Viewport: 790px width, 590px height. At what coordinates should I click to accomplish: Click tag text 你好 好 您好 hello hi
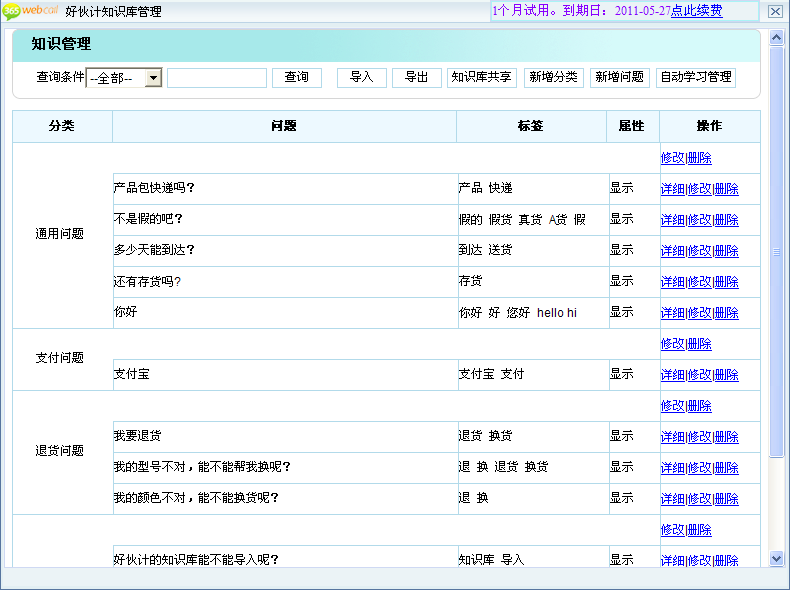[x=517, y=312]
